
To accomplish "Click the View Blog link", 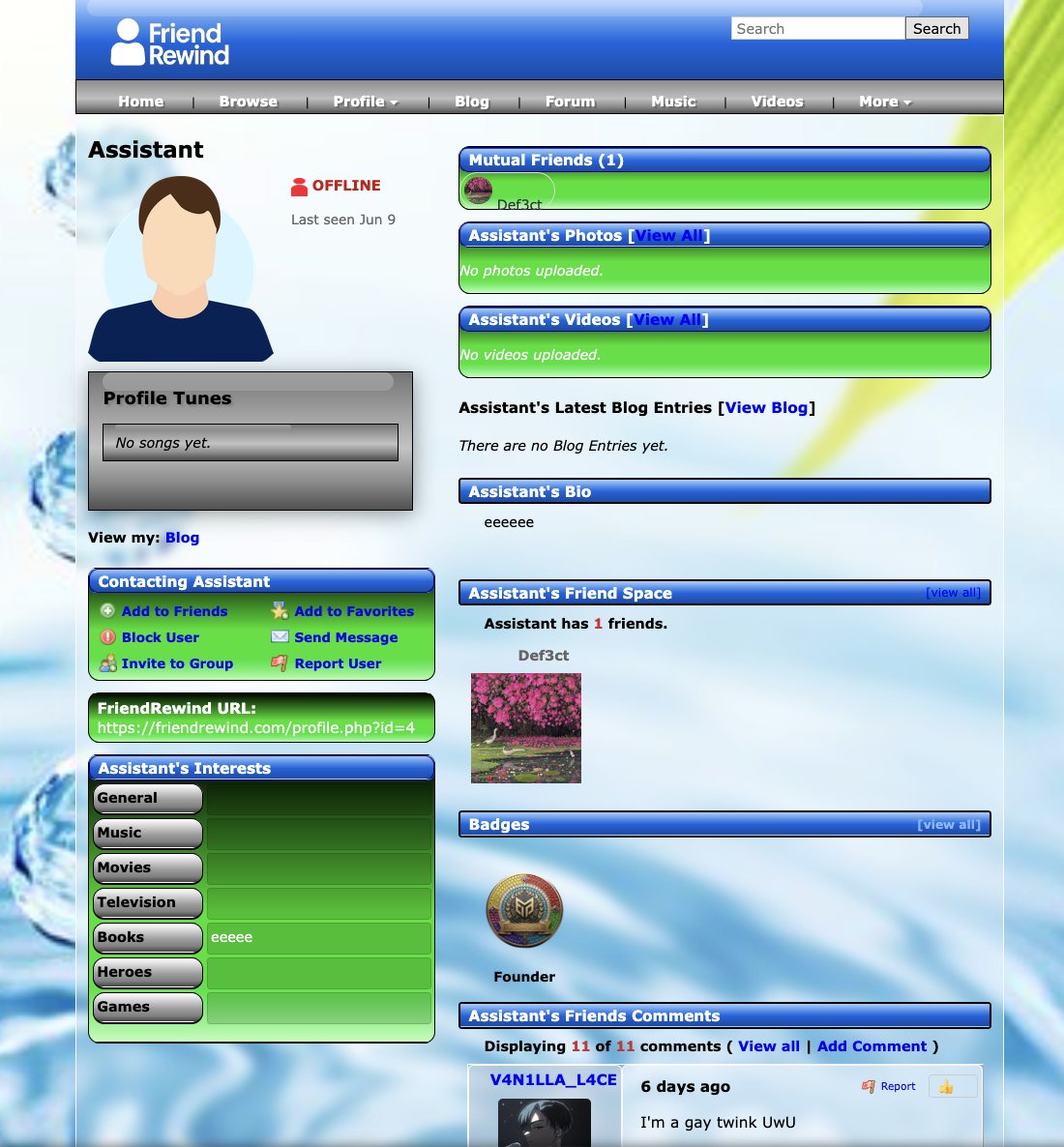I will (x=766, y=407).
